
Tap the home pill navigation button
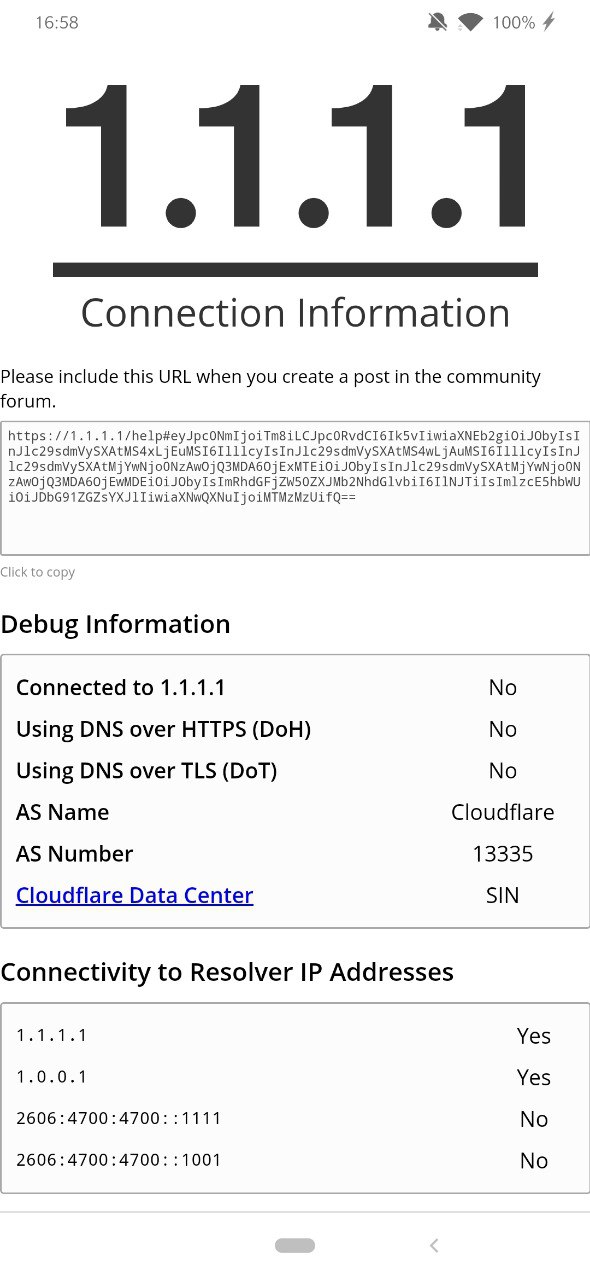click(x=295, y=1245)
